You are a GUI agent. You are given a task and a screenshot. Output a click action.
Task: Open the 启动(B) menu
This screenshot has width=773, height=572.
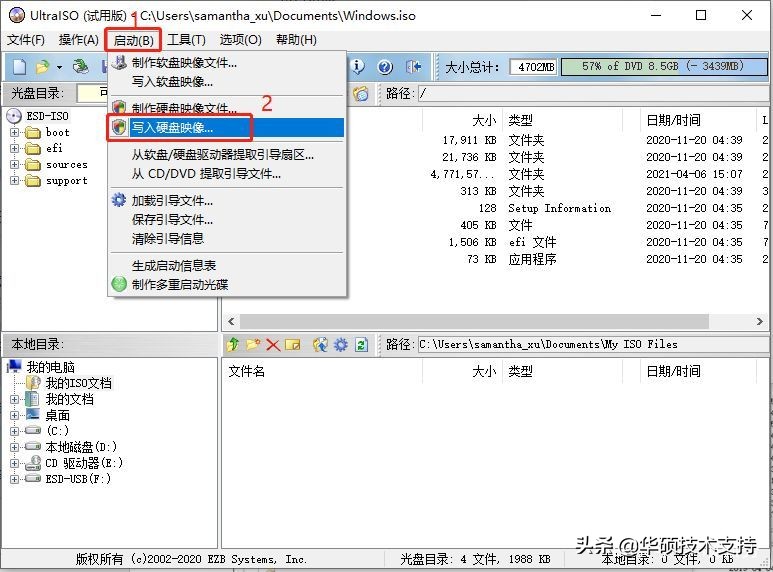pyautogui.click(x=133, y=40)
